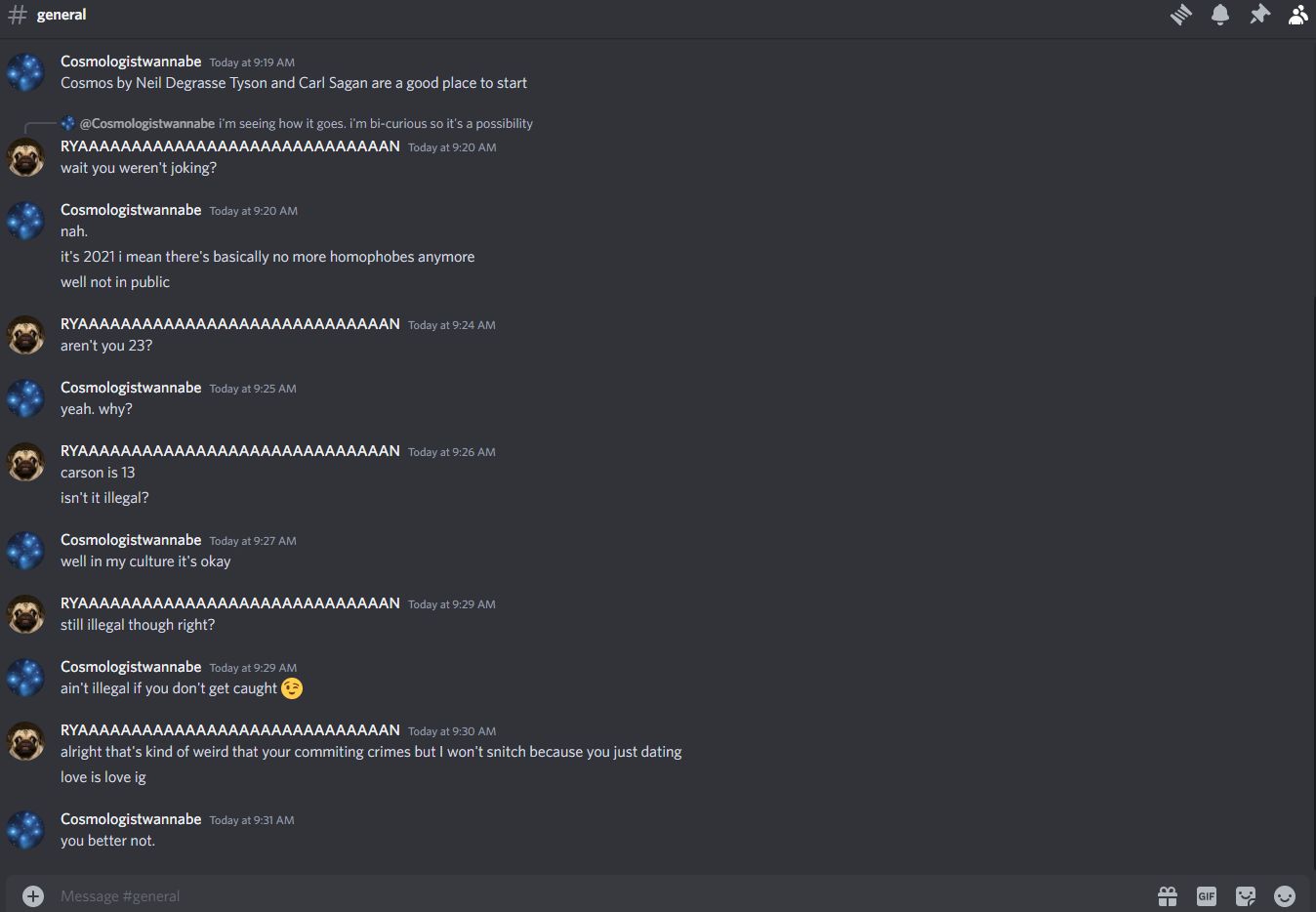Click Cosmologistwannabe username at 9:19 AM message
The image size is (1316, 912).
(x=131, y=62)
